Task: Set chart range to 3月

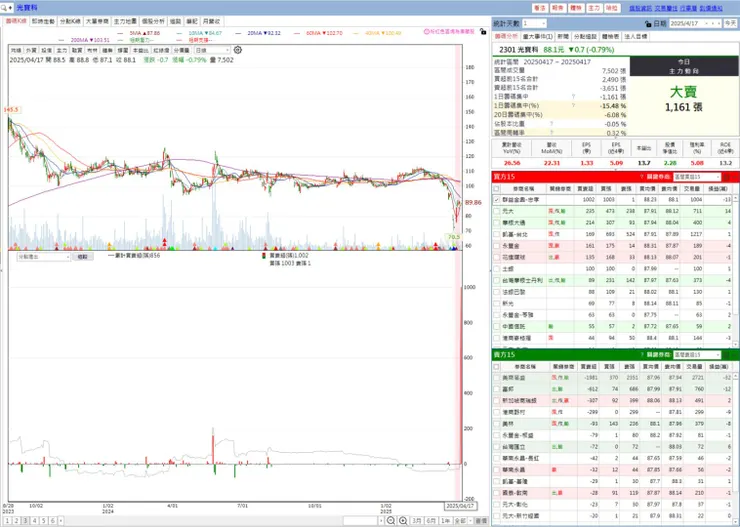Action: 416,521
